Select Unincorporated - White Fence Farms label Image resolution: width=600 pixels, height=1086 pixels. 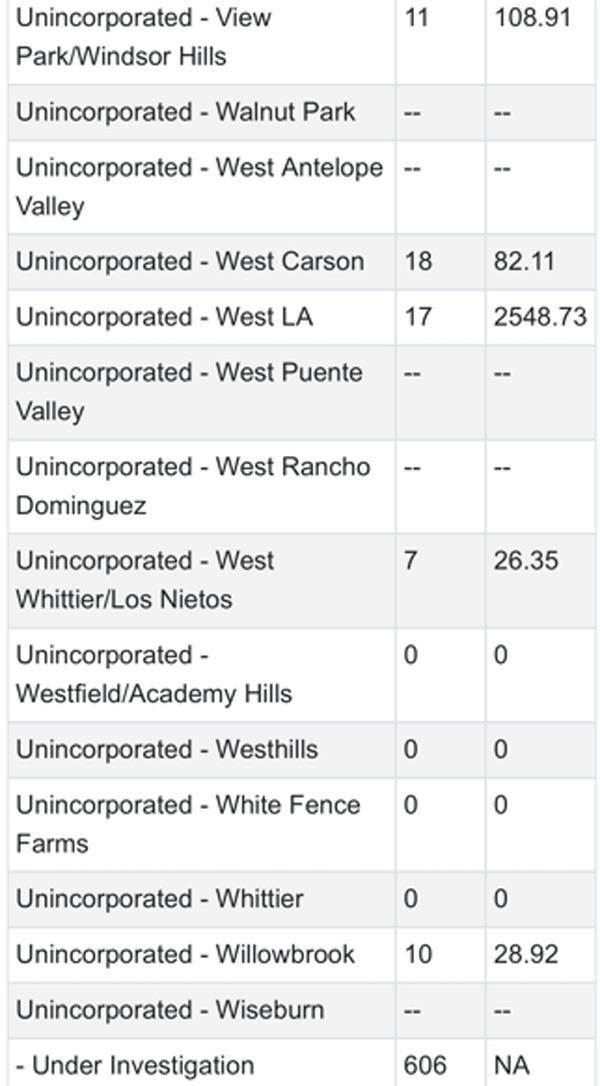point(188,824)
